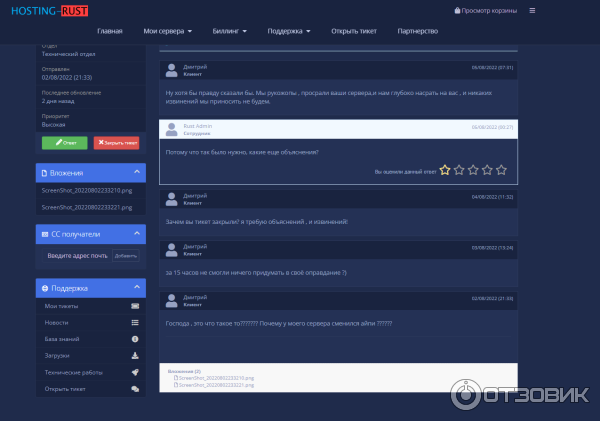Go to the Главная menu item
600x421 pixels.
[x=110, y=31]
